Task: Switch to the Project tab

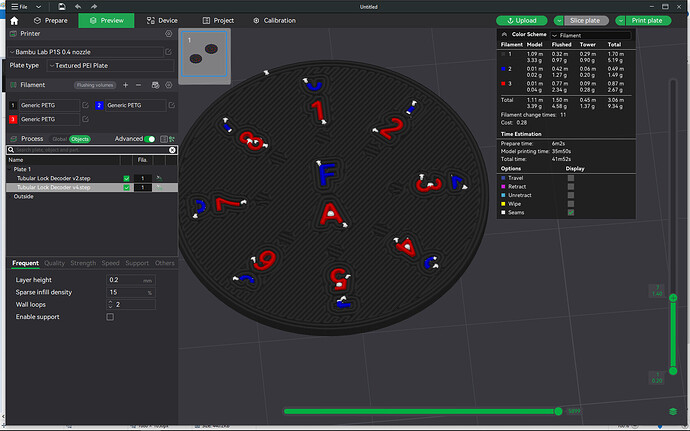Action: click(218, 21)
